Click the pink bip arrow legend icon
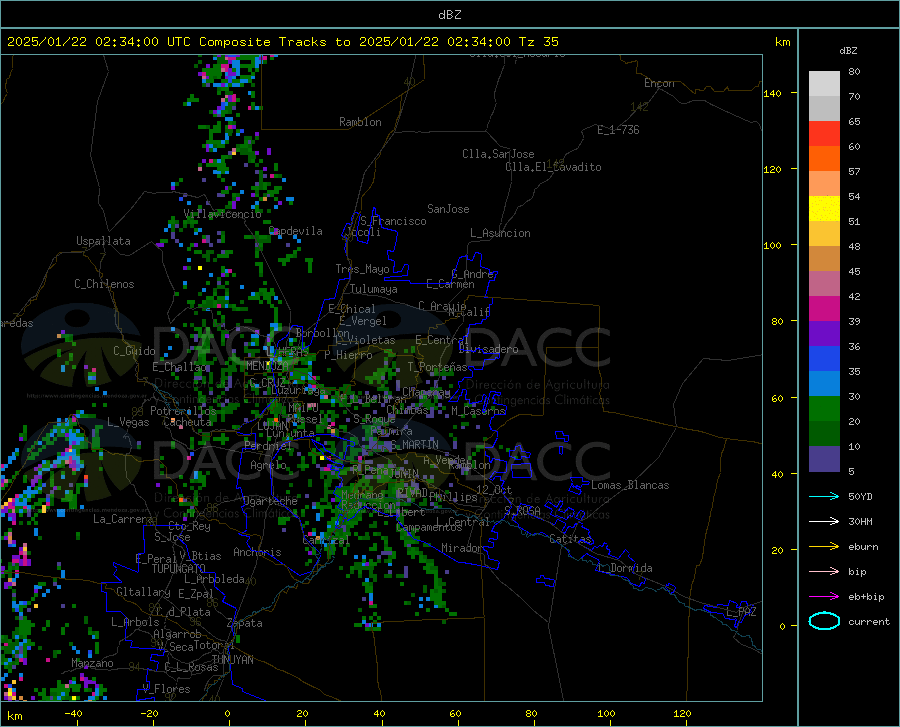The width and height of the screenshot is (900, 727). (x=824, y=571)
